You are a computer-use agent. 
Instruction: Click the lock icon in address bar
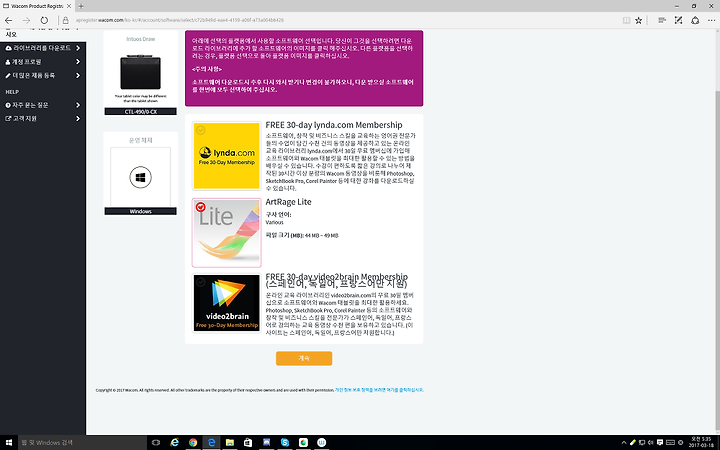coord(66,20)
